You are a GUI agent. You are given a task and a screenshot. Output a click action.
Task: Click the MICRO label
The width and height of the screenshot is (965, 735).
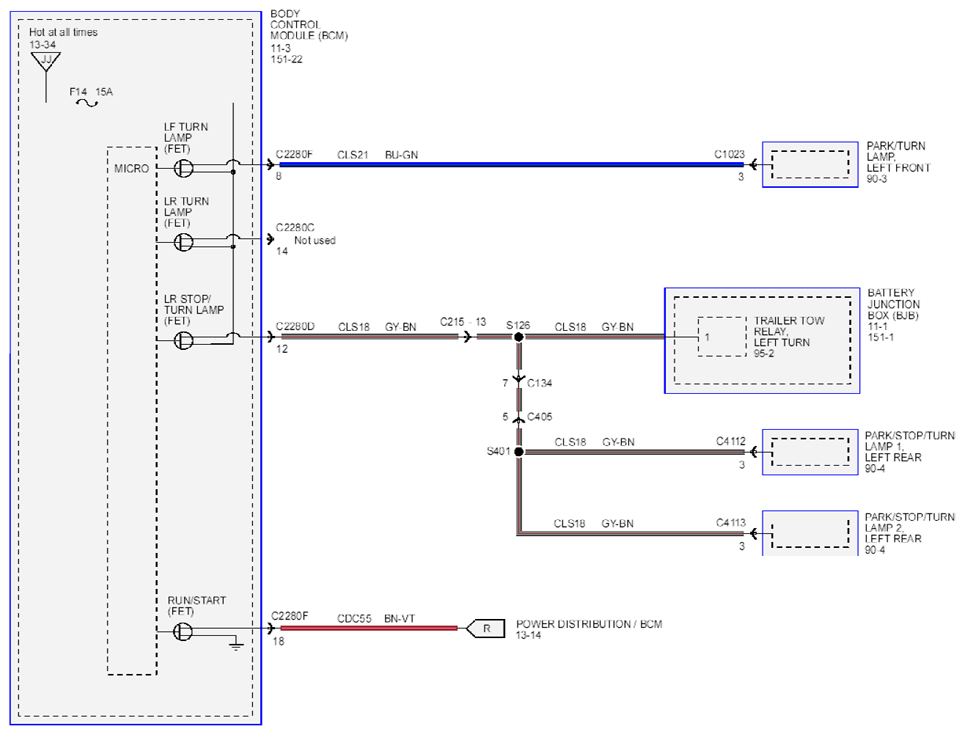point(132,169)
